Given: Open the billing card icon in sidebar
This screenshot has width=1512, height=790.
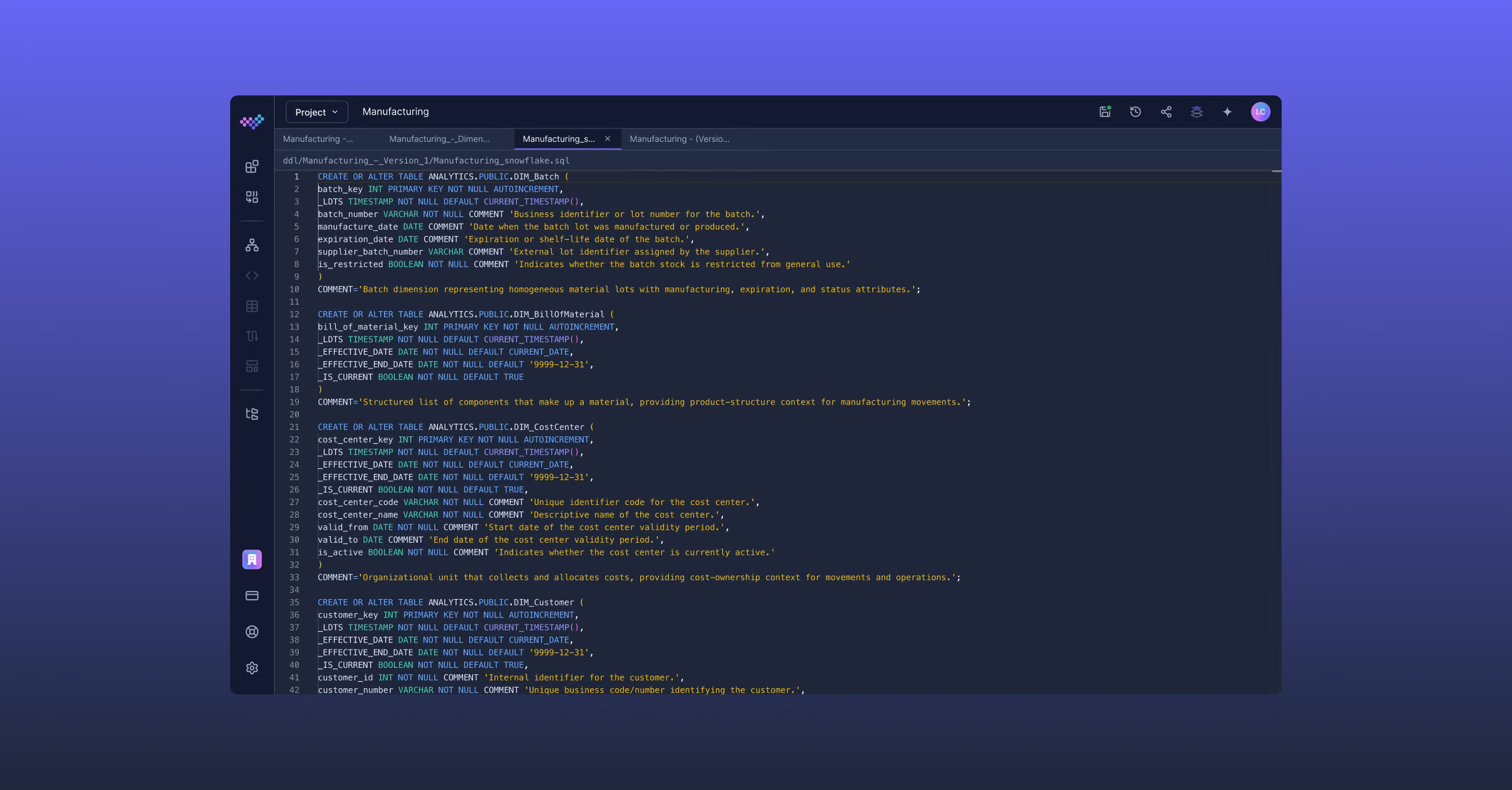Looking at the screenshot, I should point(252,595).
